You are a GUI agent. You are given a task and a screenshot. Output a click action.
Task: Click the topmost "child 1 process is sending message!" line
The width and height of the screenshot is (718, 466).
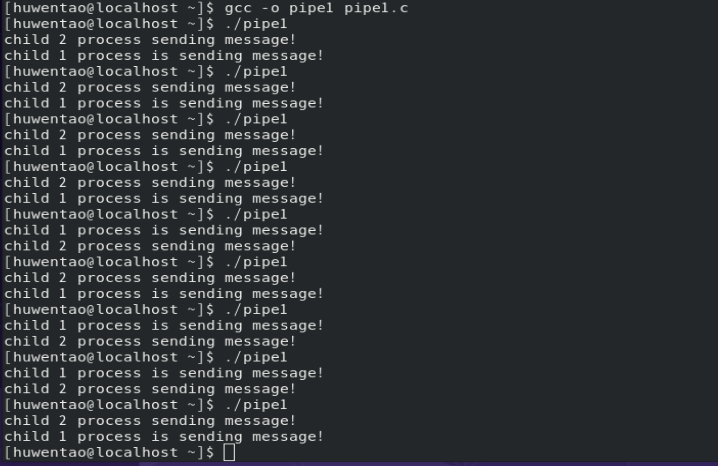click(x=164, y=55)
